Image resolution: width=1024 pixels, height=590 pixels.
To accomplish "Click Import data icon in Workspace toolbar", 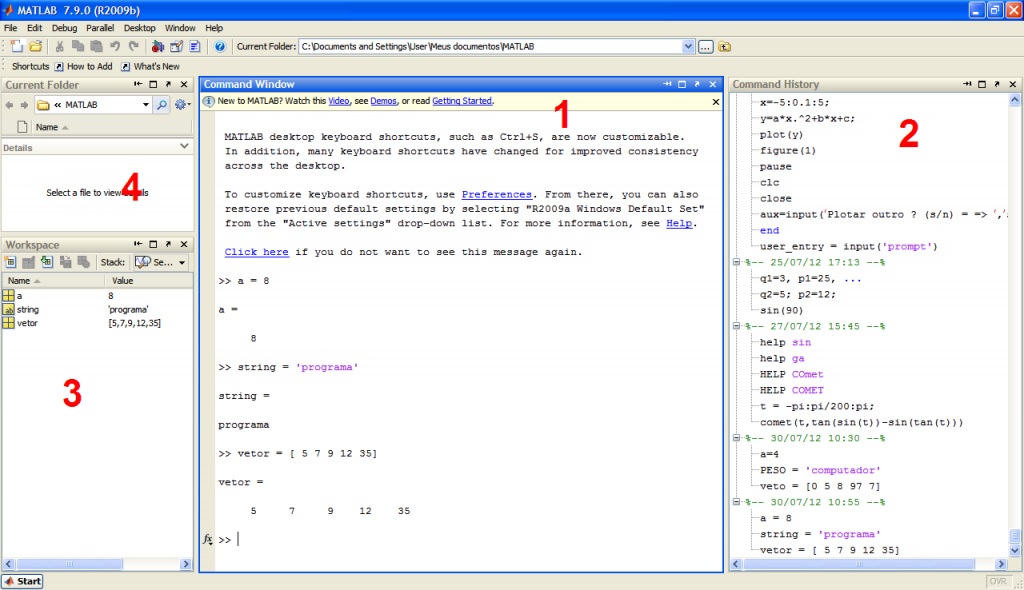I will click(x=46, y=262).
